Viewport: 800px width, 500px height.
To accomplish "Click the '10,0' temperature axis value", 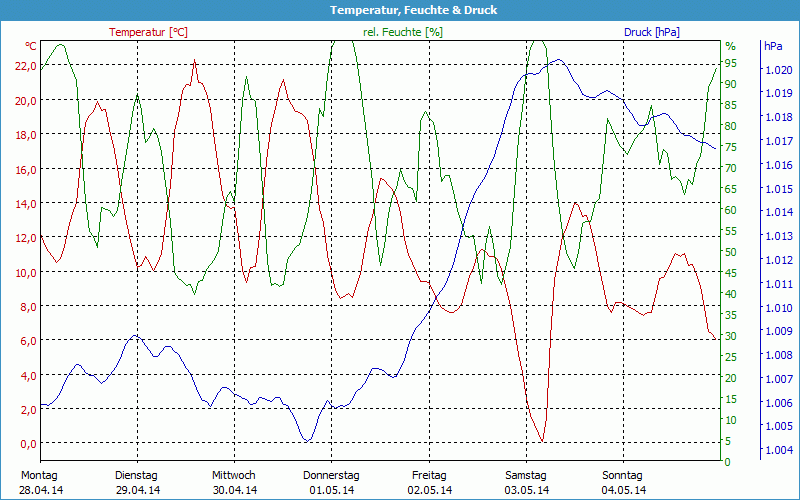I will (x=26, y=272).
